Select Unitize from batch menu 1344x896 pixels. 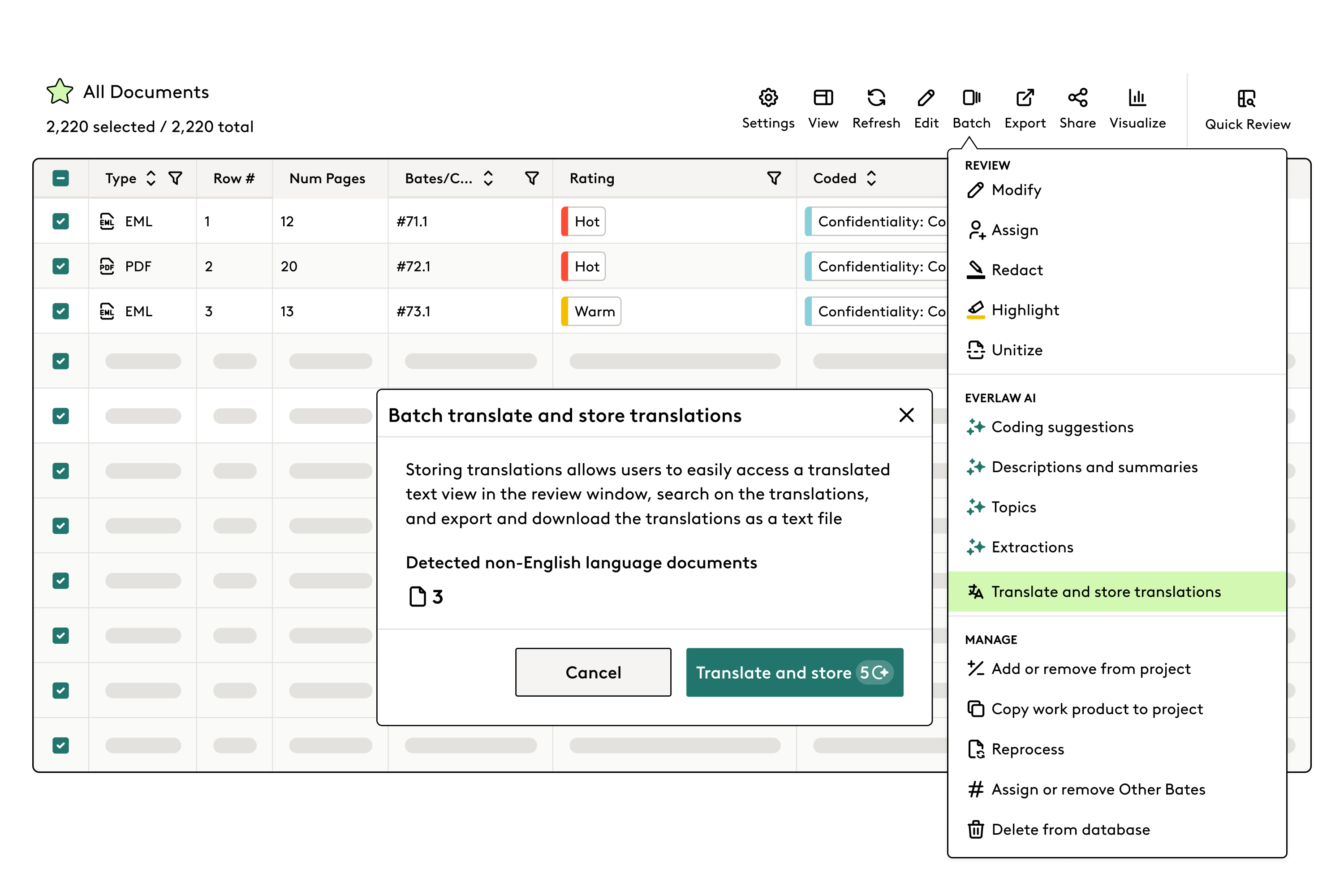(1117, 350)
